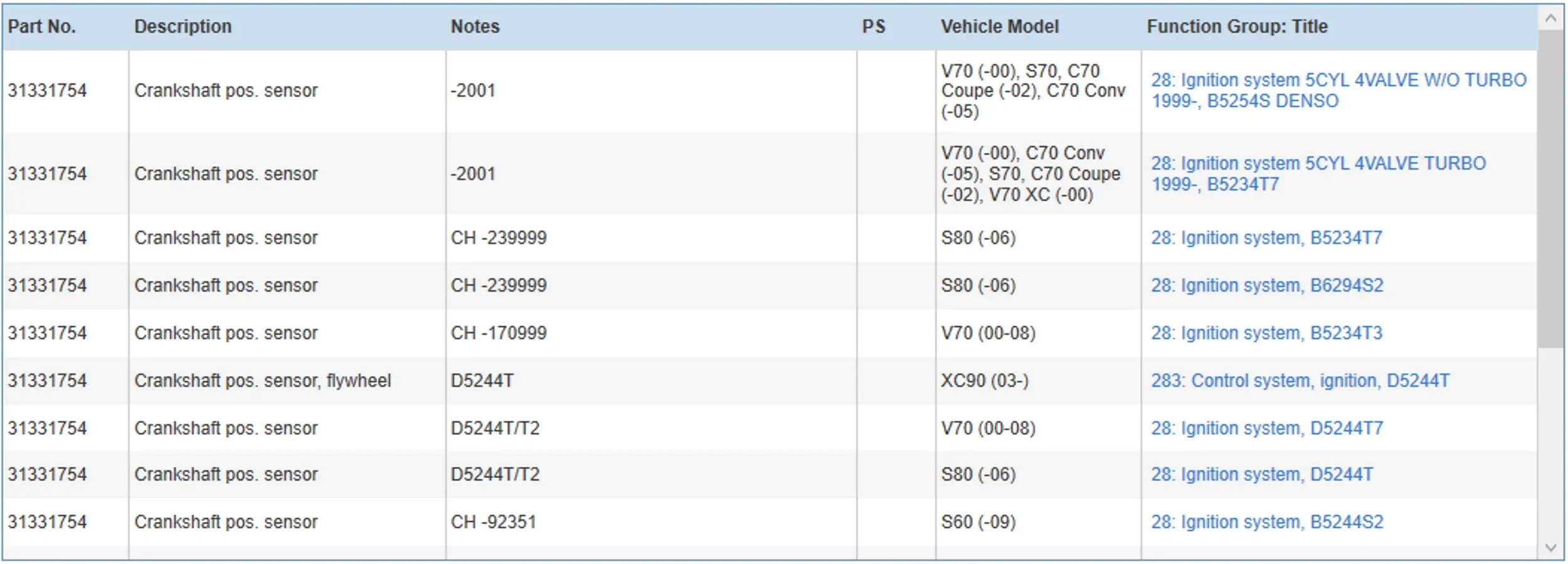Click the scrollbar down arrow
Viewport: 1568px width, 564px height.
(1550, 547)
